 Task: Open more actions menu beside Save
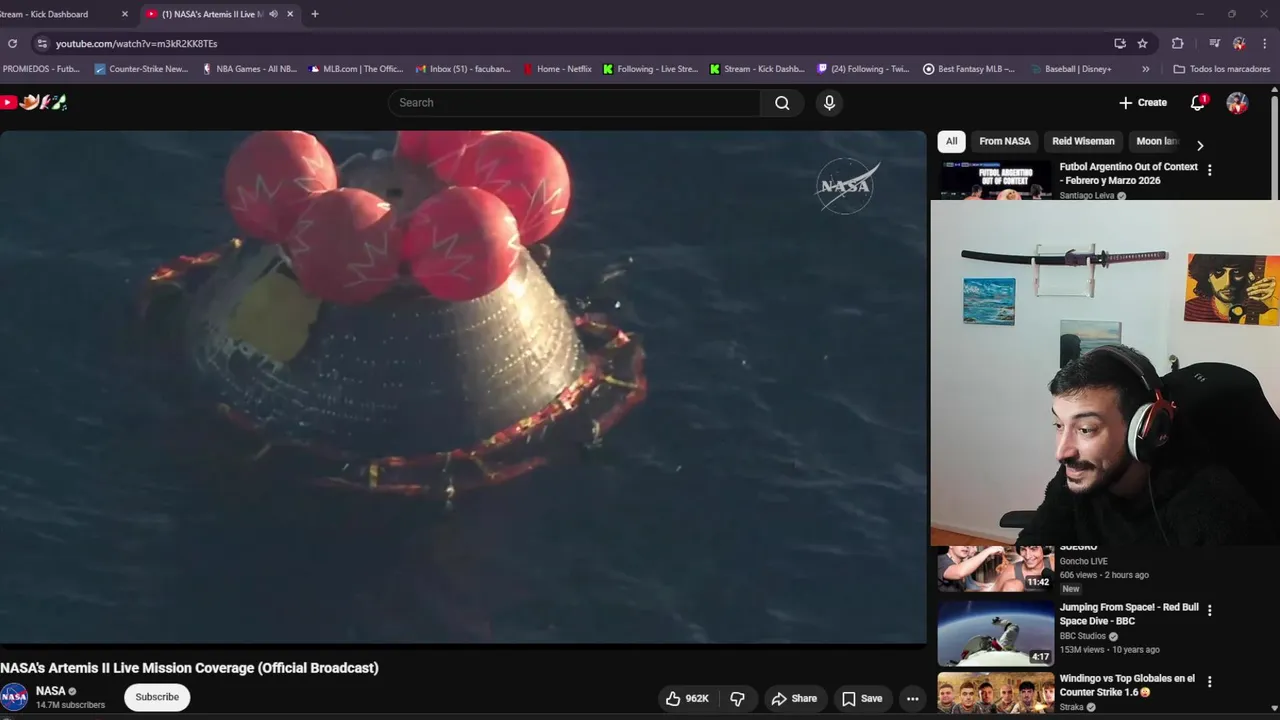(x=912, y=699)
